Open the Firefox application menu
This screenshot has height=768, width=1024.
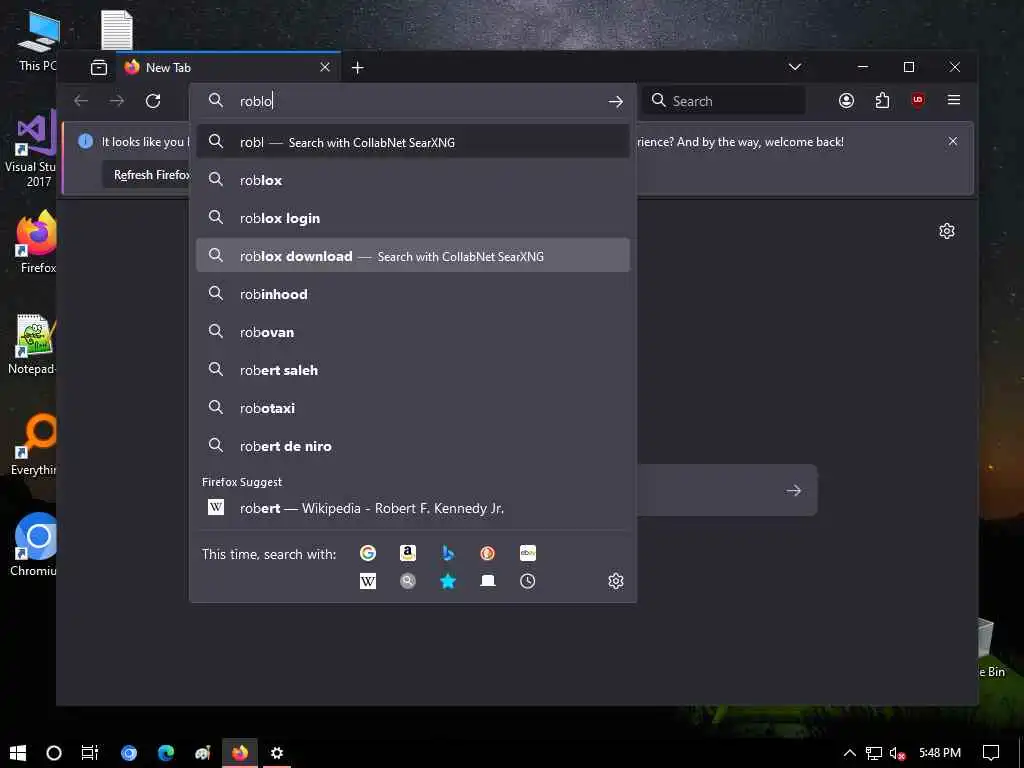953,100
